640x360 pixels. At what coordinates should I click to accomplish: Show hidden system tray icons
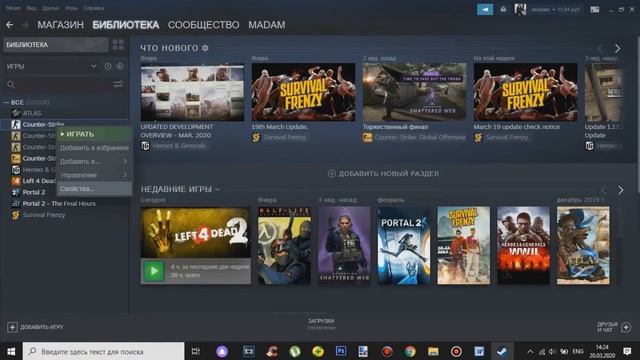pyautogui.click(x=530, y=351)
